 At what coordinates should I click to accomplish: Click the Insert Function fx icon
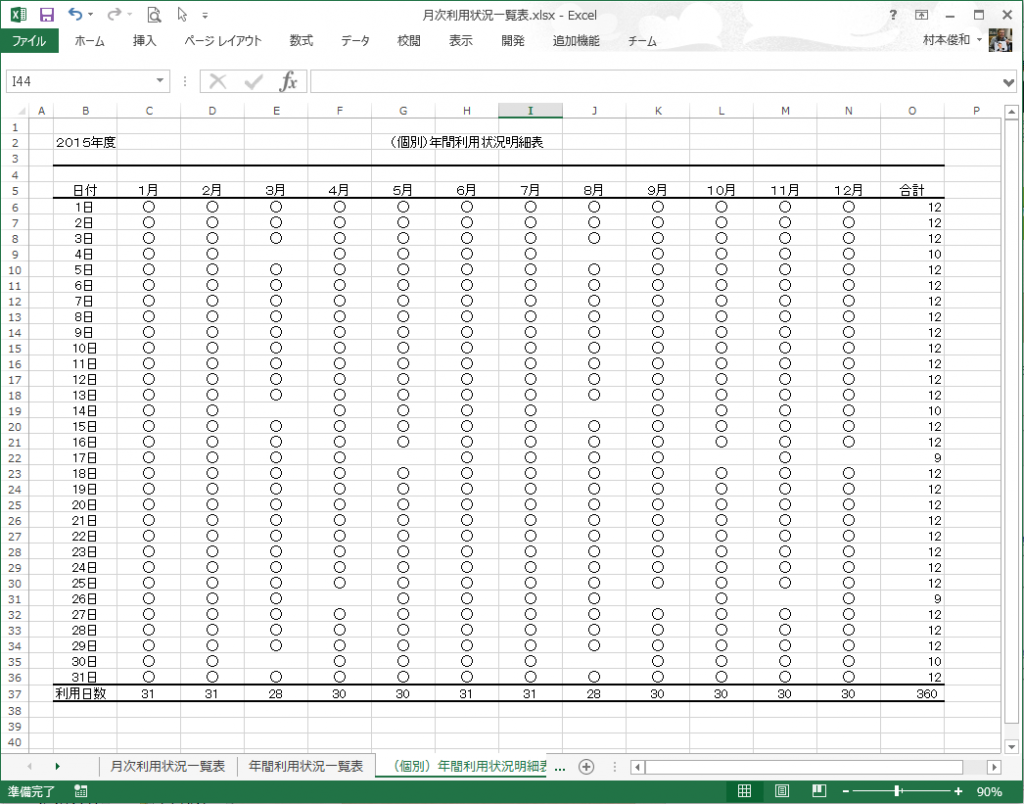click(x=288, y=81)
